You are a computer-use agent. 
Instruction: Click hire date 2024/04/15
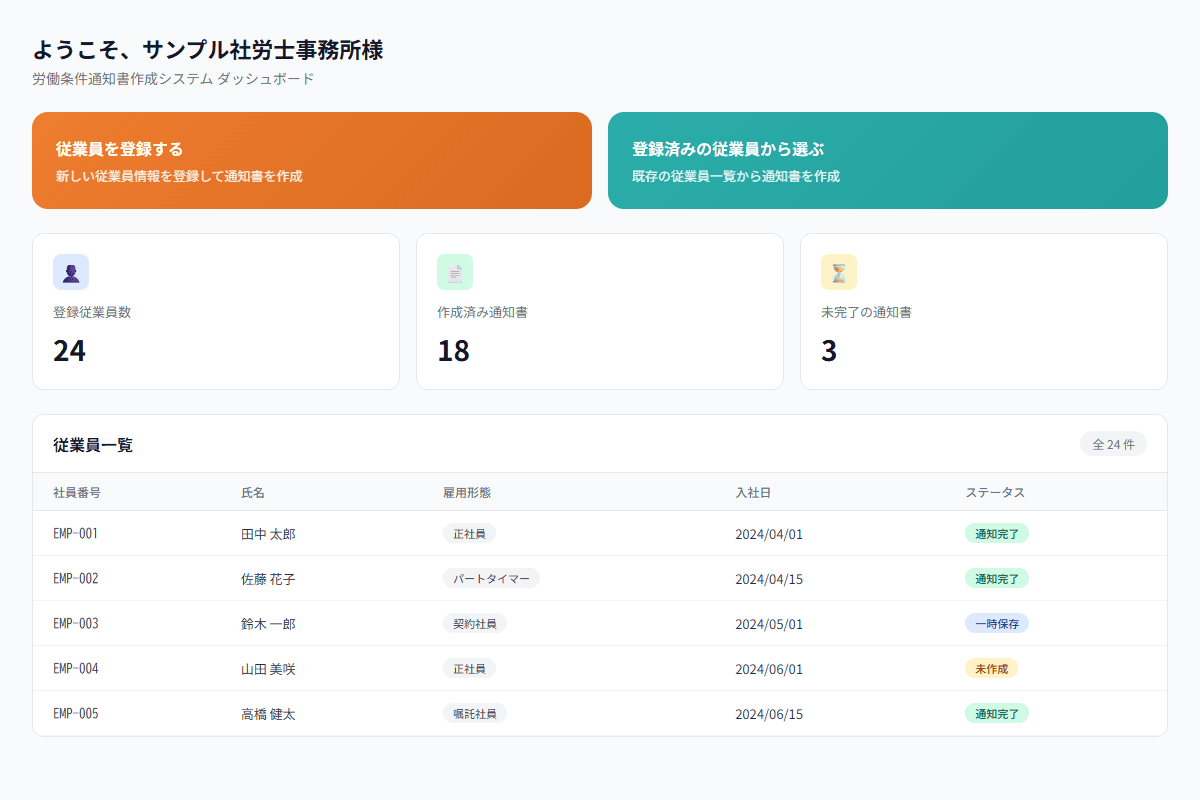click(x=769, y=579)
